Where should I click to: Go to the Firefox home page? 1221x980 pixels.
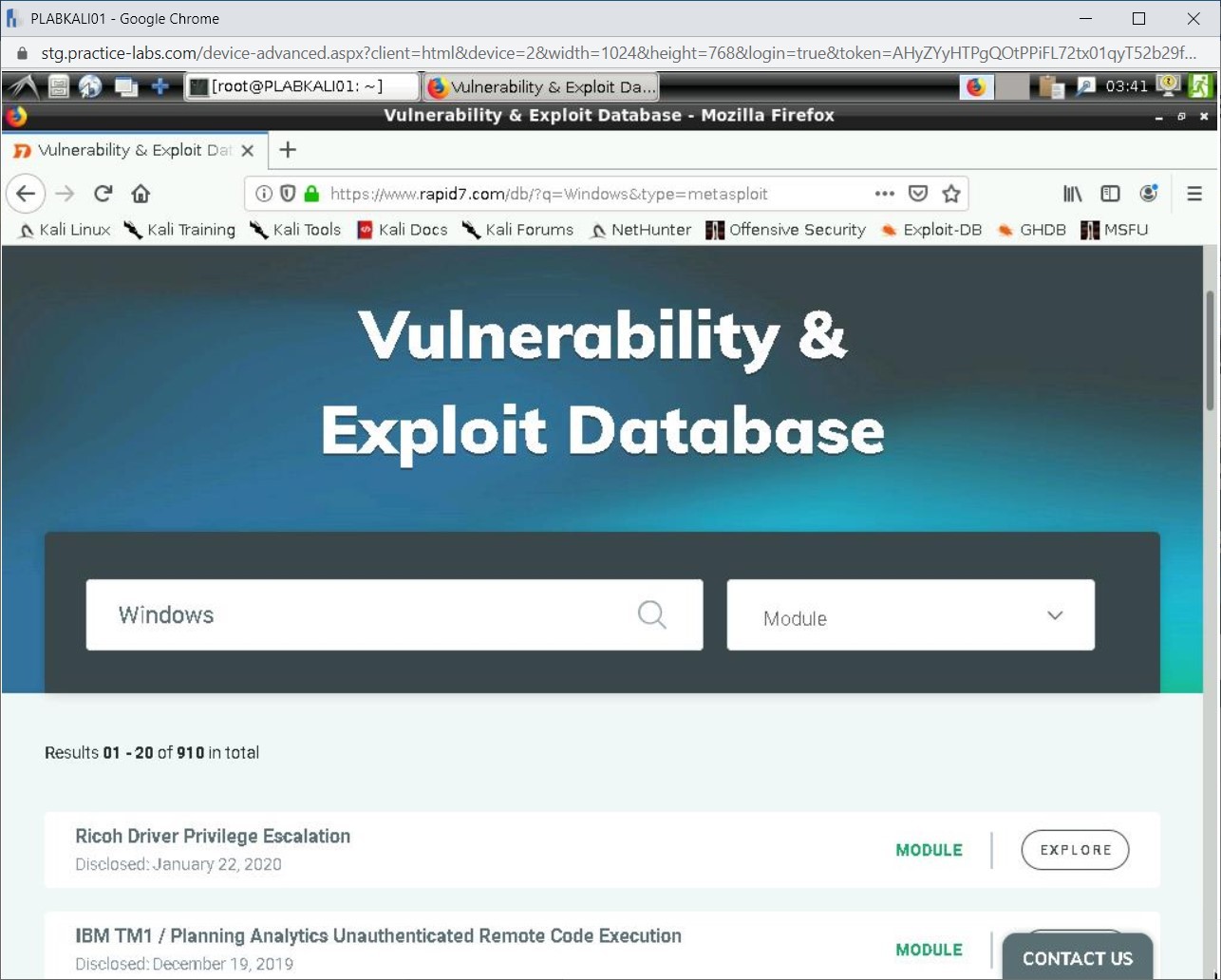pos(141,194)
